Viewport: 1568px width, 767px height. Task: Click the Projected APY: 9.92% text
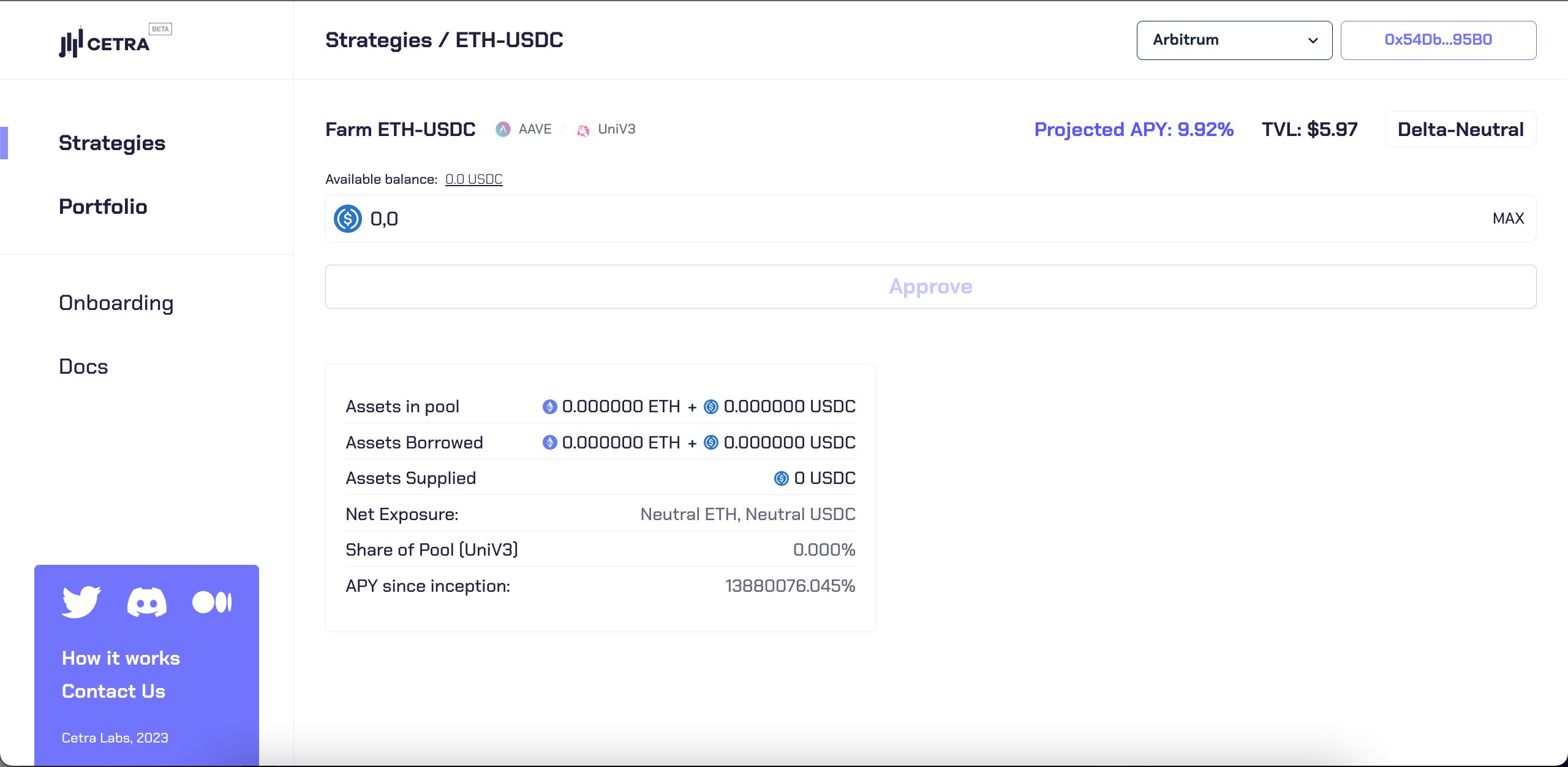1134,129
